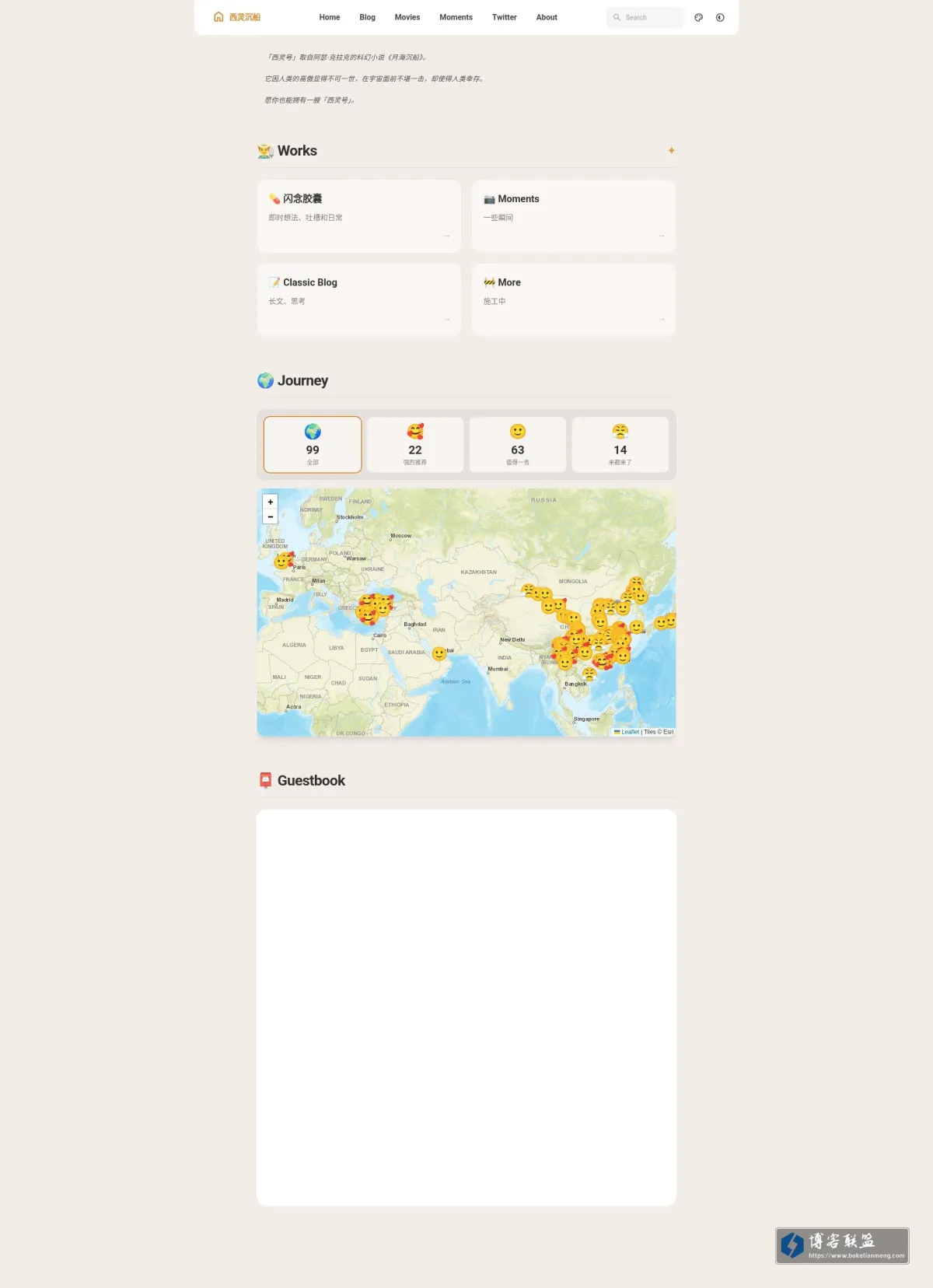The width and height of the screenshot is (933, 1288).
Task: Open the Classic Blog card
Action: click(359, 299)
